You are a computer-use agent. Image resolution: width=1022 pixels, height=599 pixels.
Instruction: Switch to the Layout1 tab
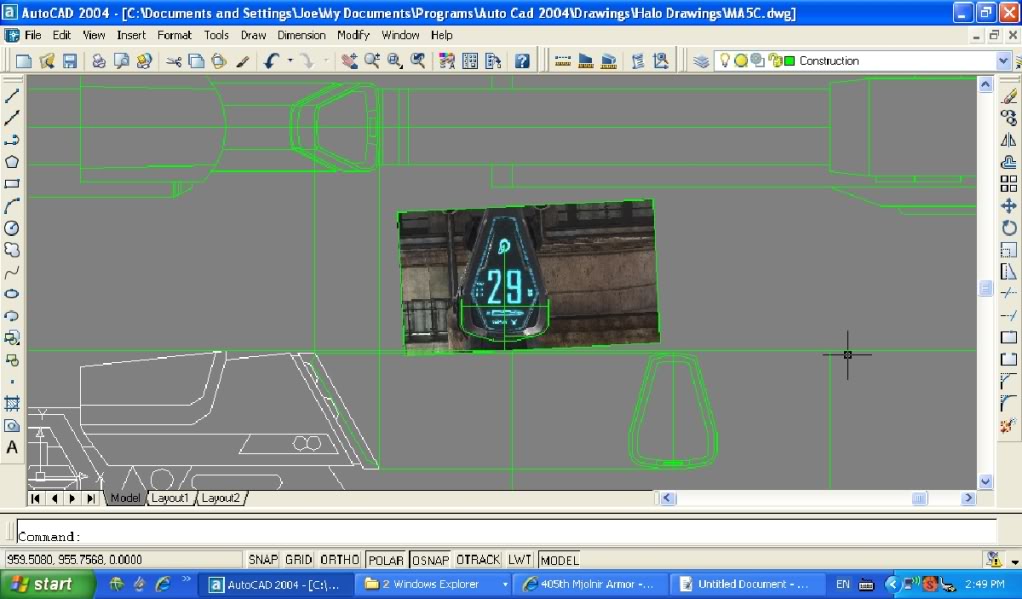[170, 498]
